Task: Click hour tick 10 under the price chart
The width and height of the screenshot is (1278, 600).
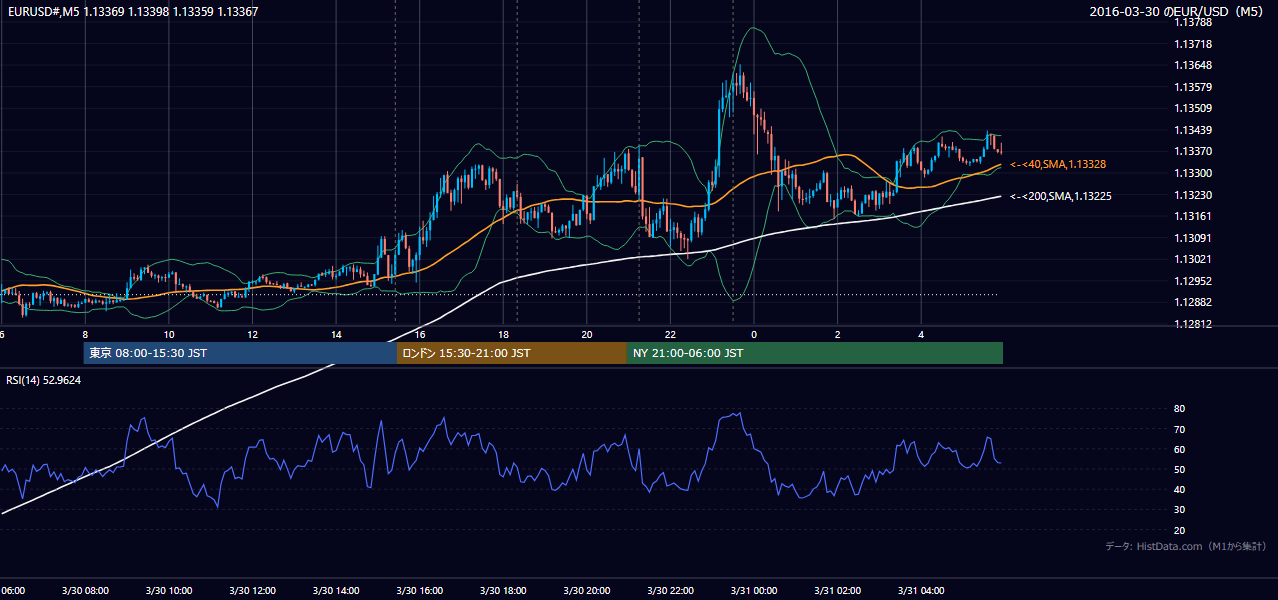Action: point(169,334)
